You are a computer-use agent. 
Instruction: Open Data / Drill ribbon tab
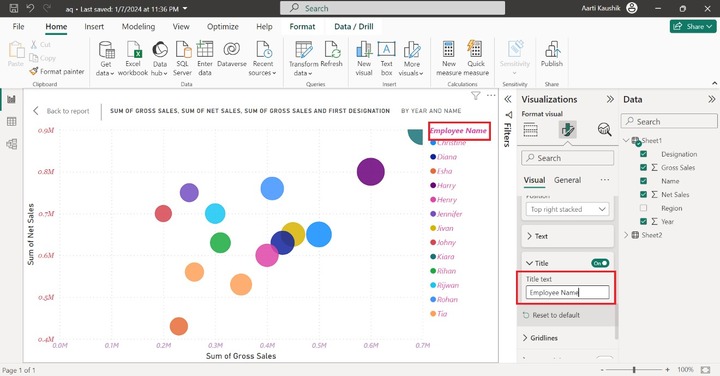pos(354,27)
